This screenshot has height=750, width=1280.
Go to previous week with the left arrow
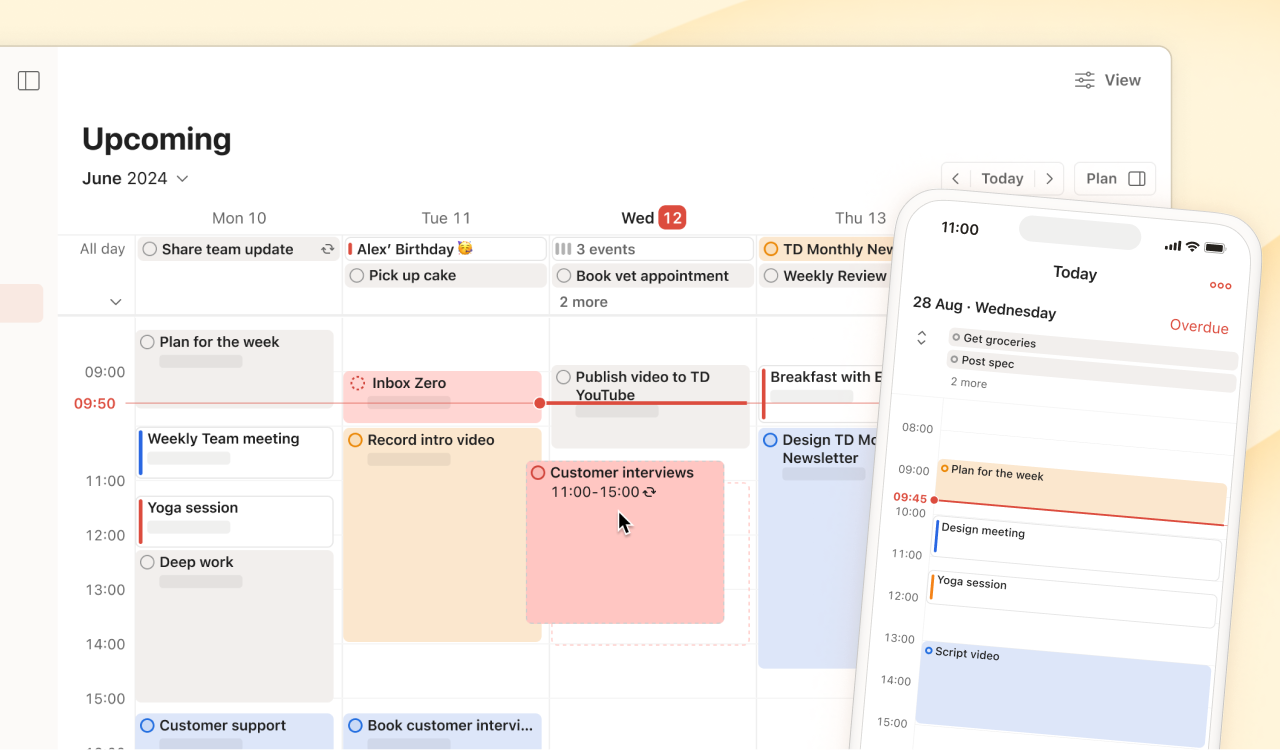(956, 178)
